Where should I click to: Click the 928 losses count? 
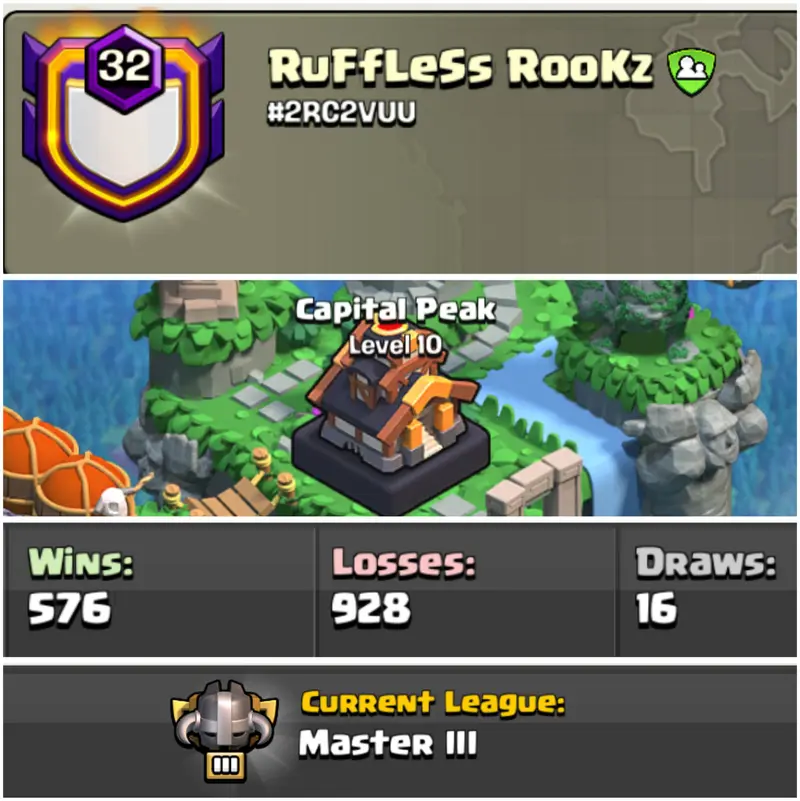tap(371, 608)
